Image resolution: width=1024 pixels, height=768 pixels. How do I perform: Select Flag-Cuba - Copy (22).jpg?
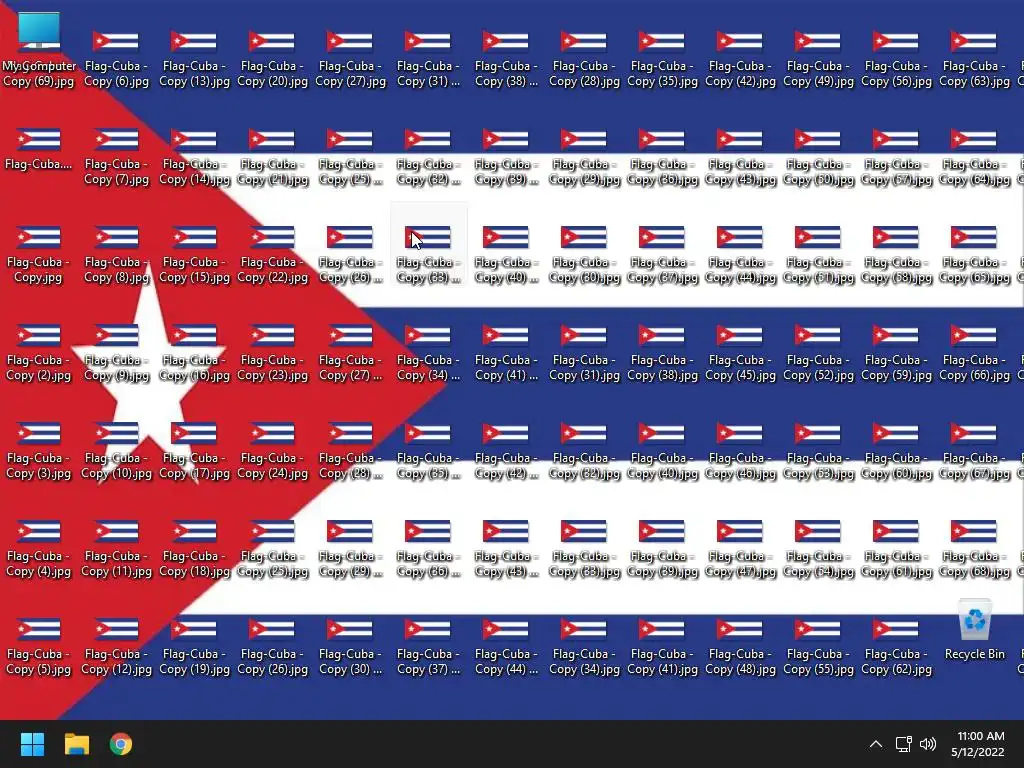click(272, 255)
